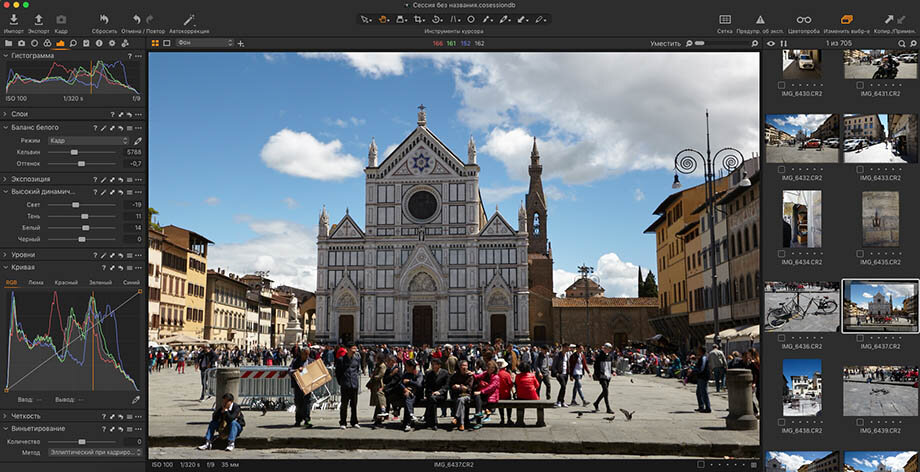Select the IMG_6439.CR2 thumbnail
This screenshot has width=920, height=472.
coord(880,390)
